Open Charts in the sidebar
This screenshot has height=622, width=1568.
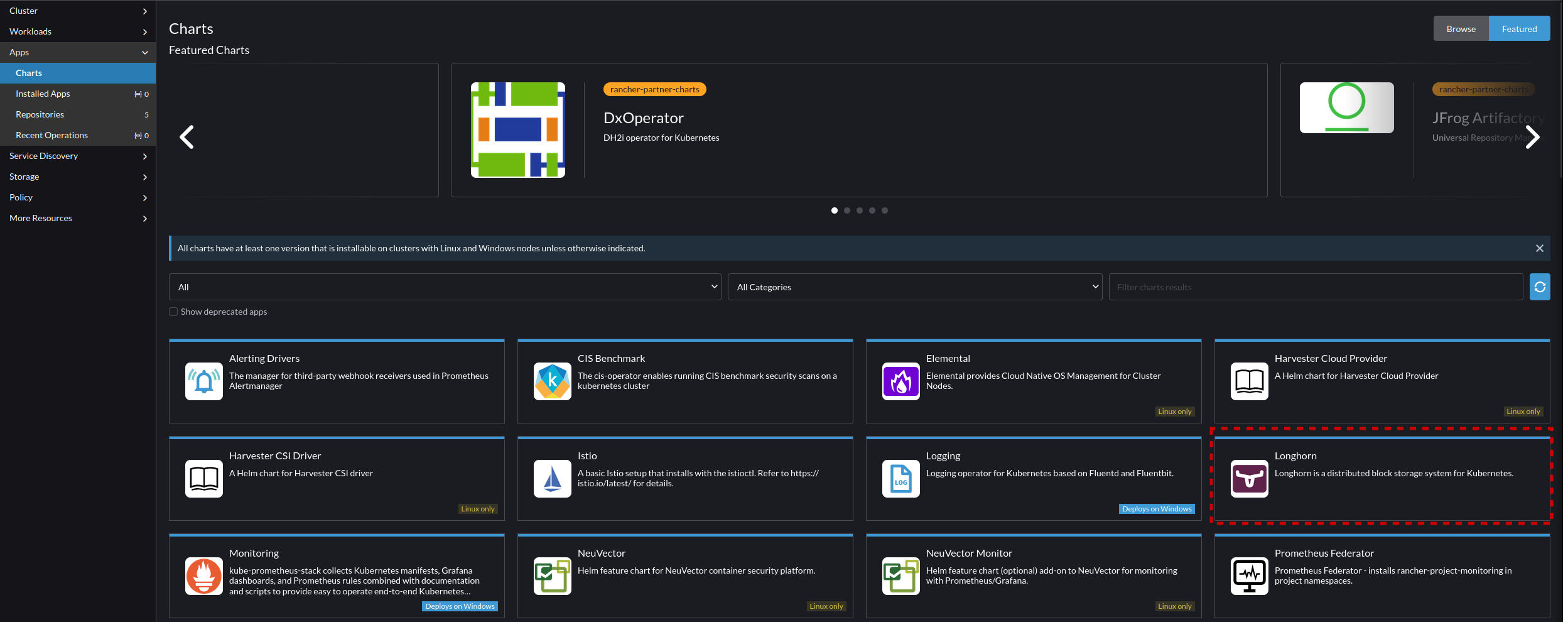[78, 73]
